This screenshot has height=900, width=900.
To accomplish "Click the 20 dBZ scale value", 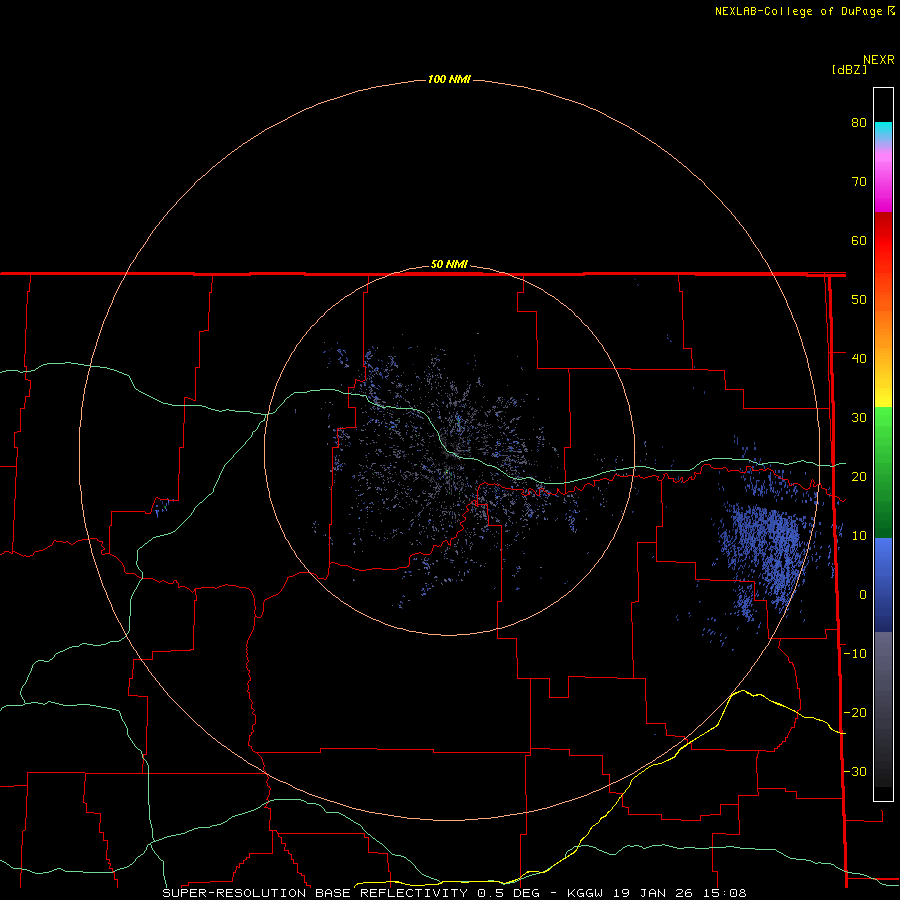I will click(859, 477).
